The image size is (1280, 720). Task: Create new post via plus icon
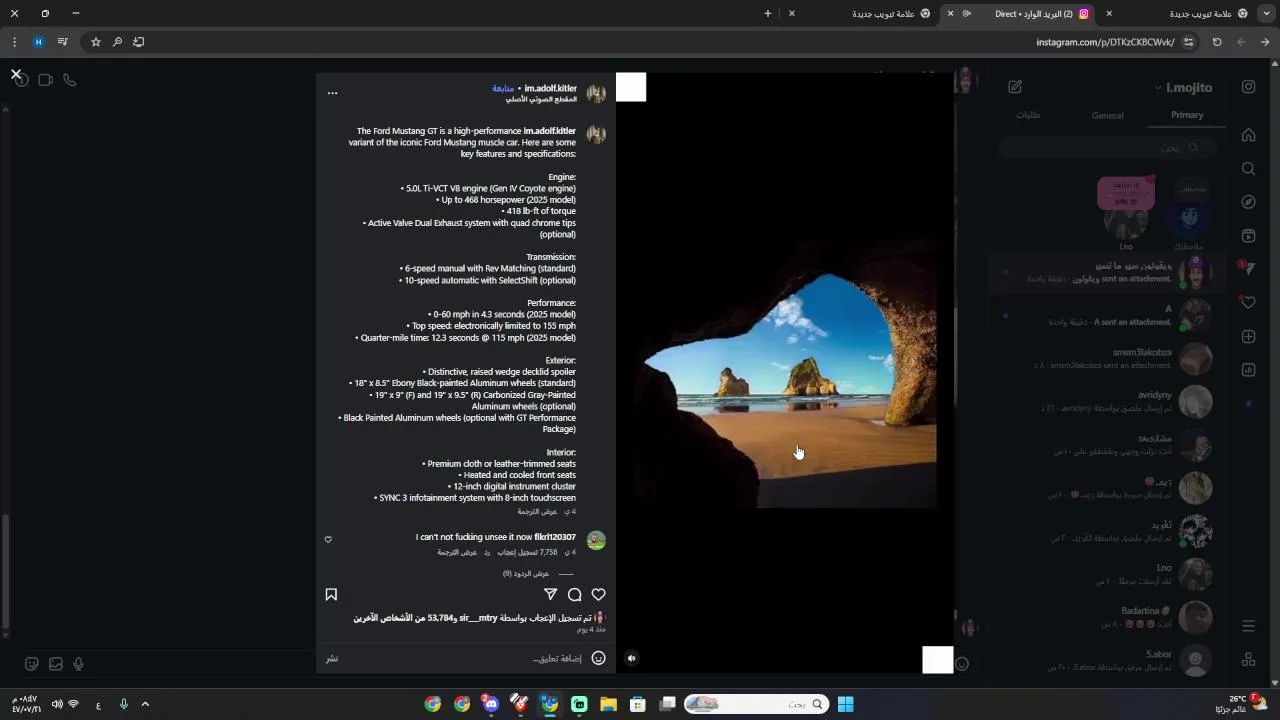1248,337
